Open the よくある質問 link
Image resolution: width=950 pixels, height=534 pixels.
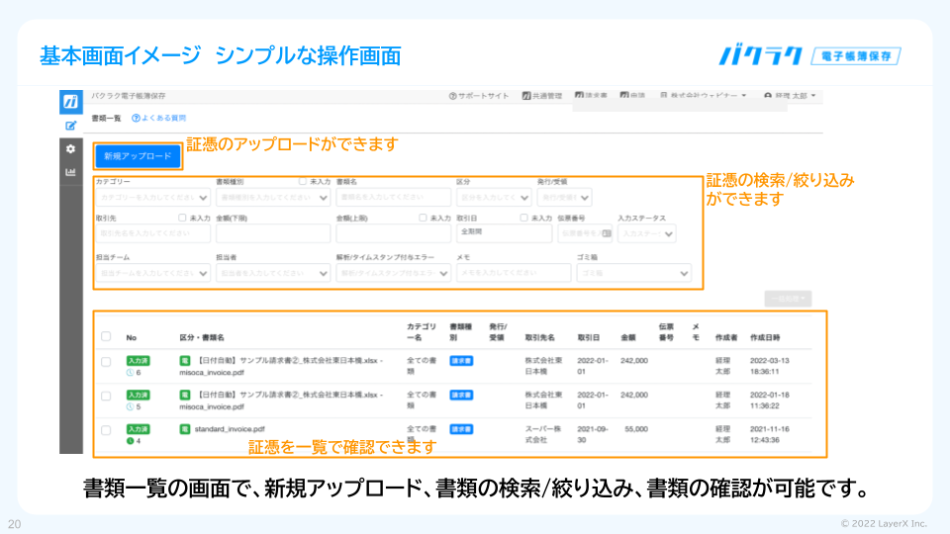click(x=159, y=118)
